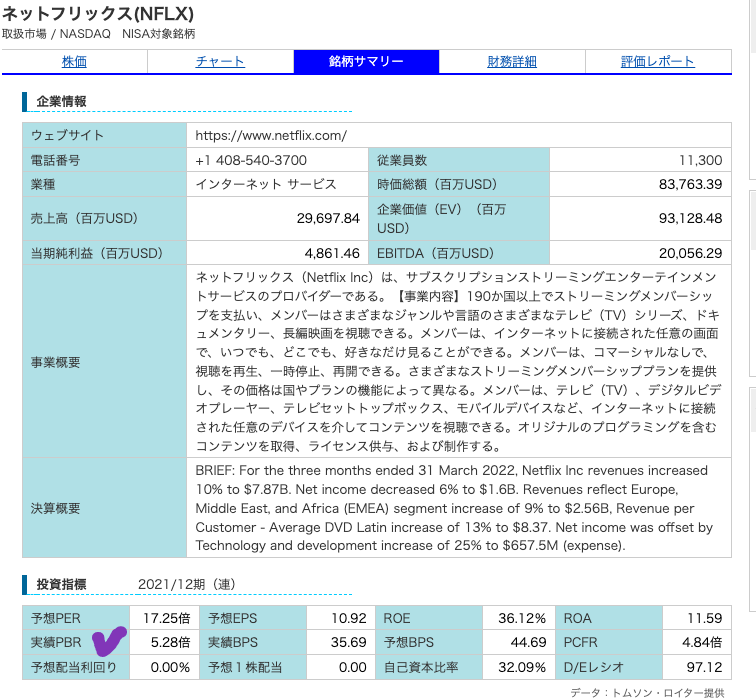This screenshot has width=756, height=700.
Task: Click the 企業価値（EV） label
Action: point(441,218)
